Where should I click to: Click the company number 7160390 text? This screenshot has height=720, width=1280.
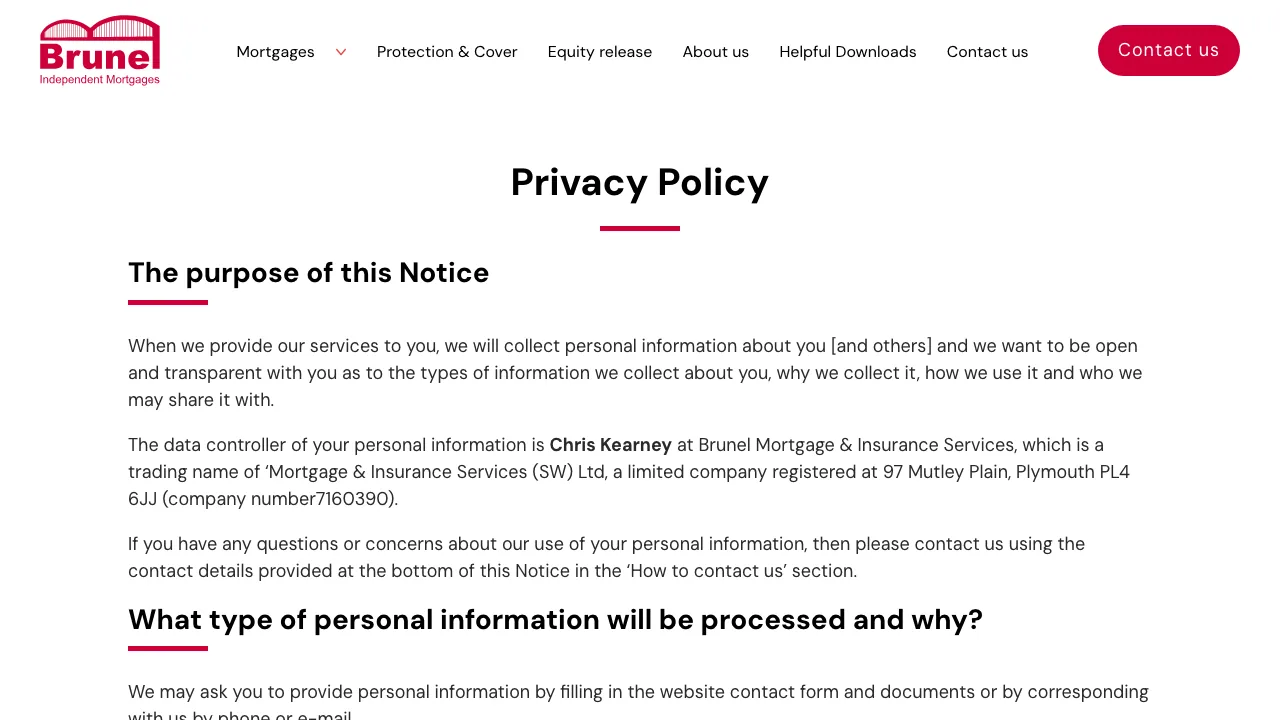pyautogui.click(x=353, y=499)
